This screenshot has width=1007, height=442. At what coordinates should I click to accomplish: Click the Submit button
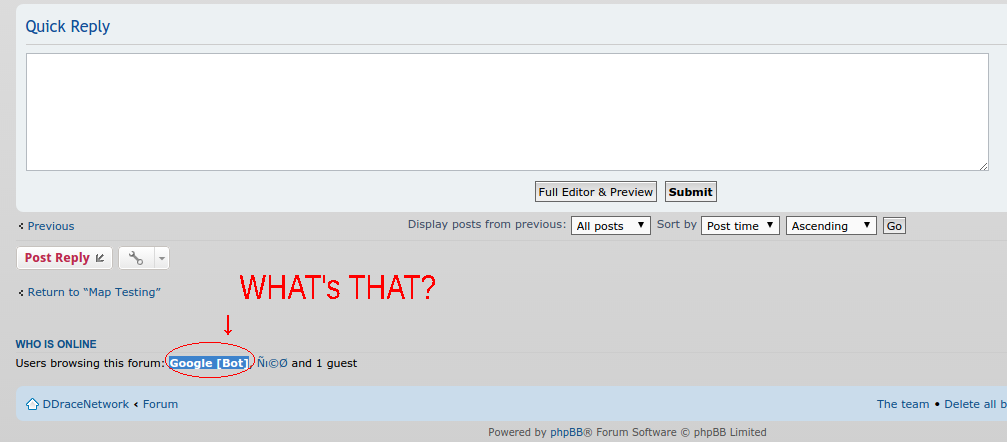690,191
